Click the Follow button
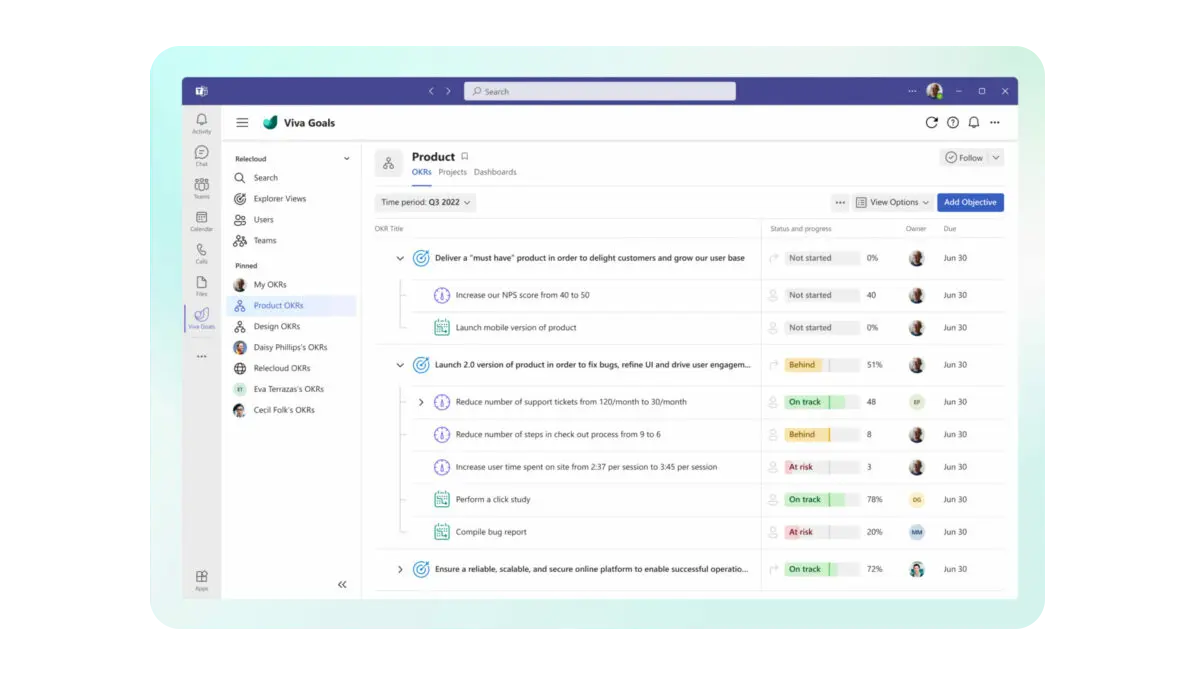 coord(964,158)
